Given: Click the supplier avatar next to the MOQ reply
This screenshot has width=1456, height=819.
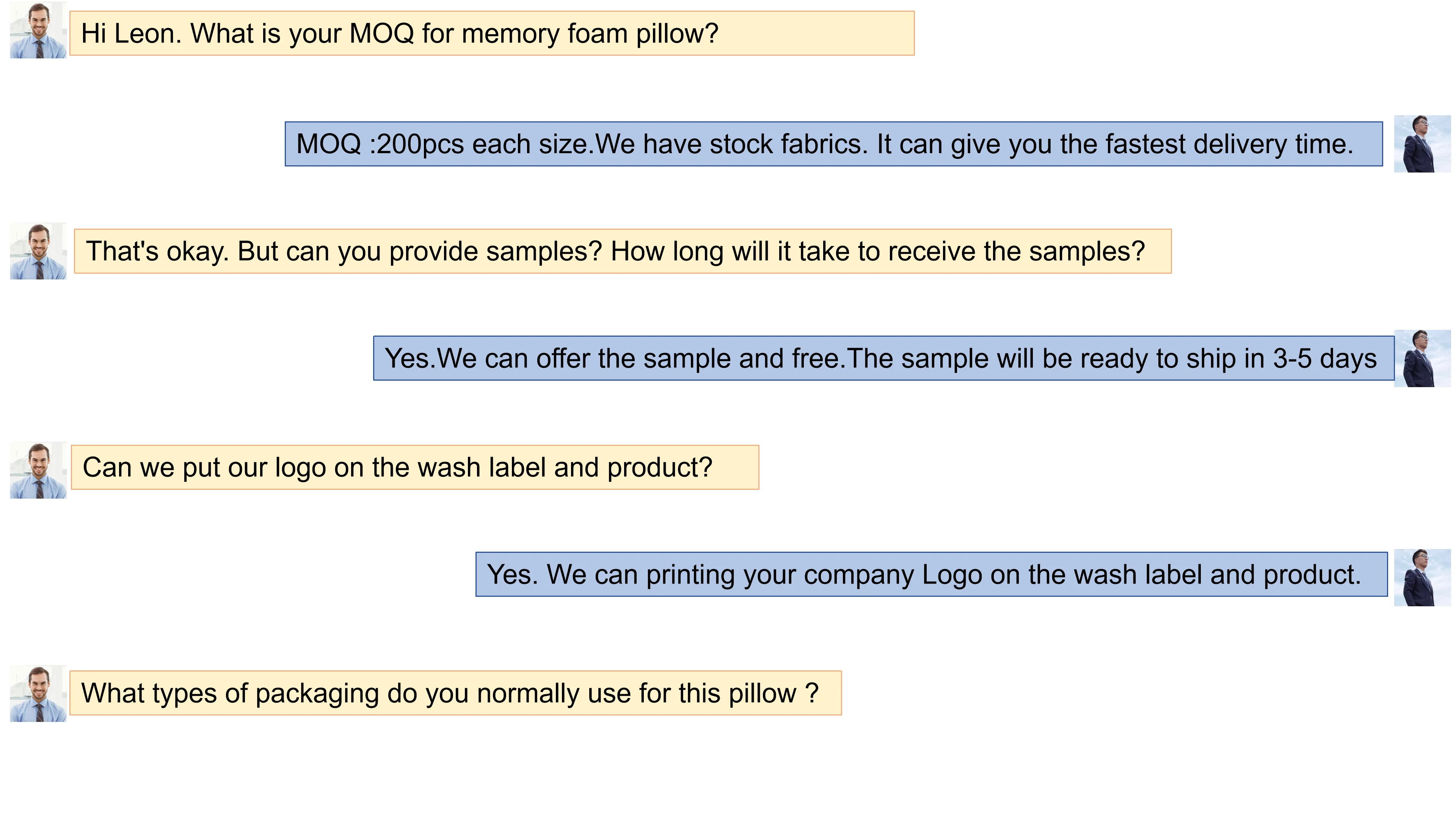Looking at the screenshot, I should coord(1421,144).
